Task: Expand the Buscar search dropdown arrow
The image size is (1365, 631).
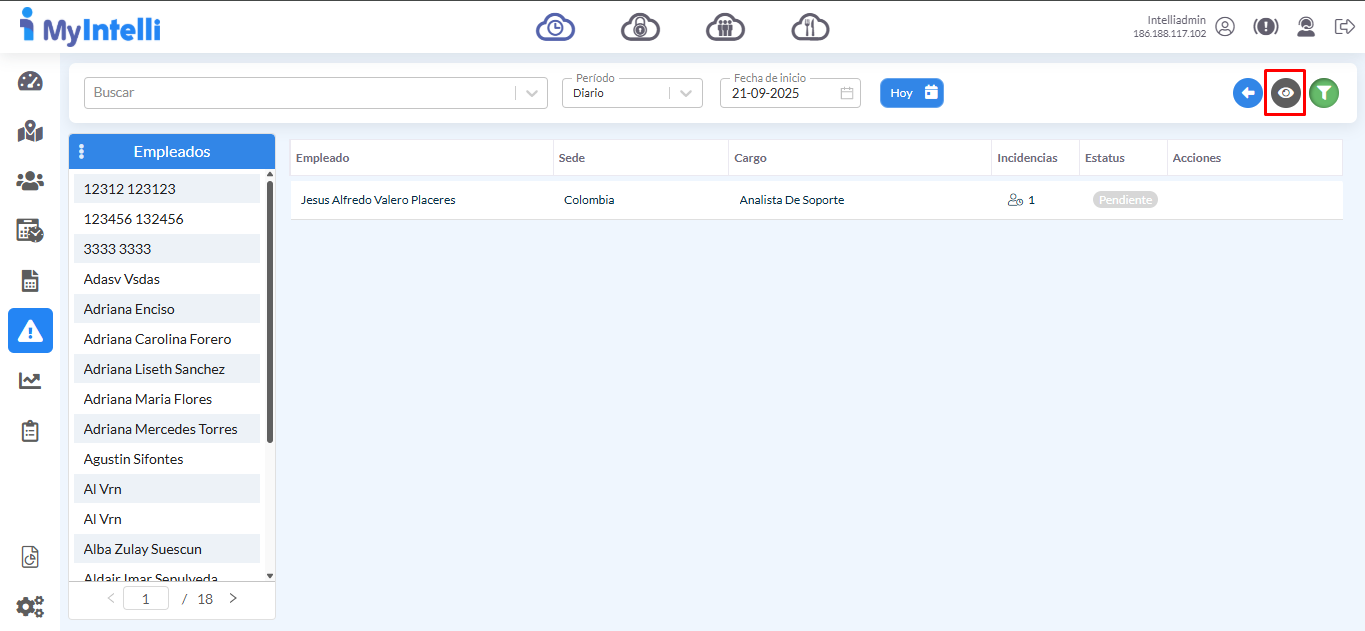Action: point(532,93)
